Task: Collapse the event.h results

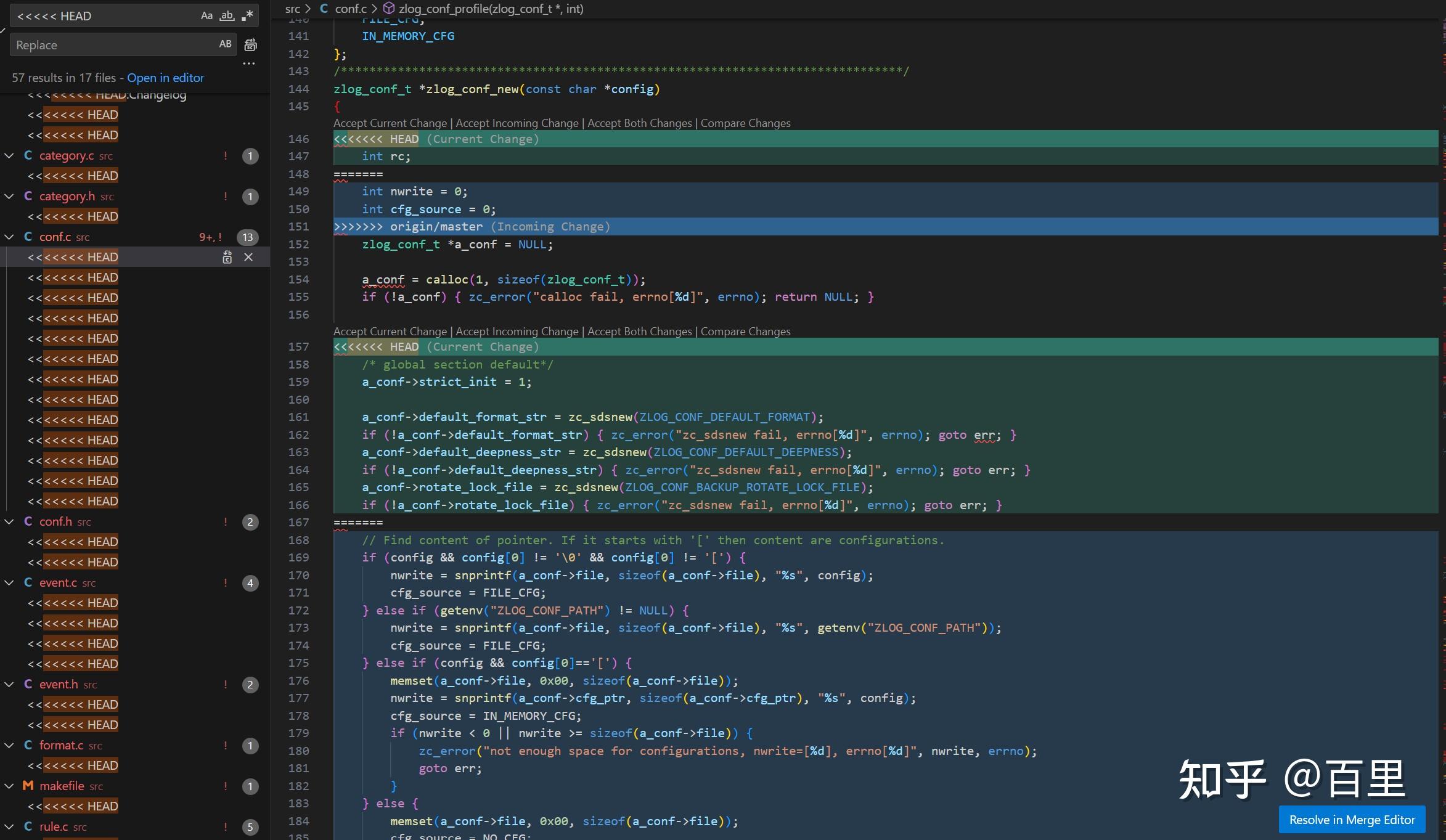Action: coord(9,684)
